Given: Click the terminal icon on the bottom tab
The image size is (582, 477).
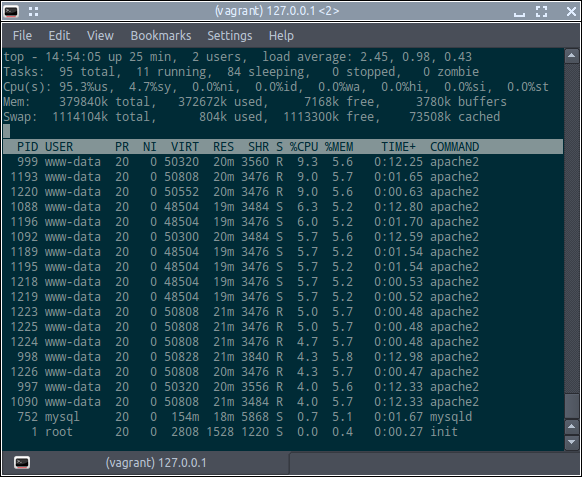Looking at the screenshot, I should coord(22,463).
